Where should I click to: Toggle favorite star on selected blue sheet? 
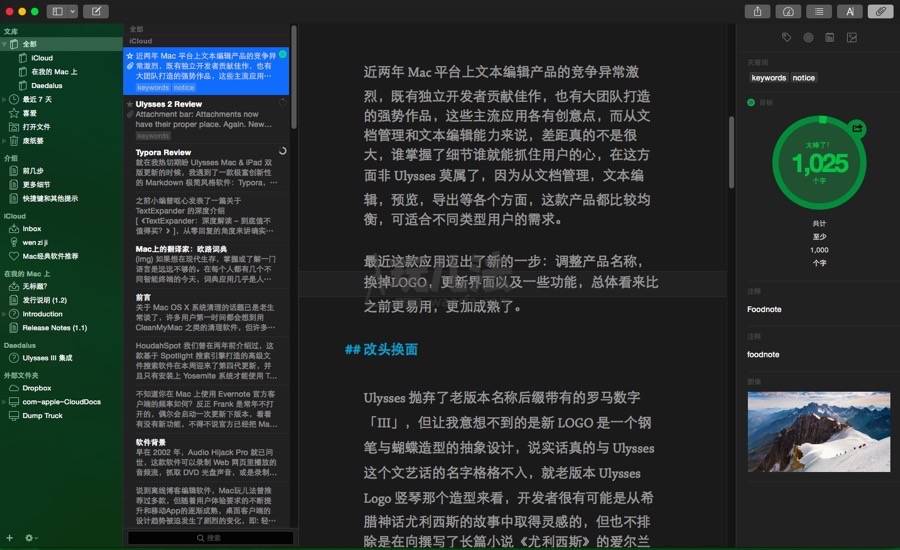pyautogui.click(x=130, y=56)
